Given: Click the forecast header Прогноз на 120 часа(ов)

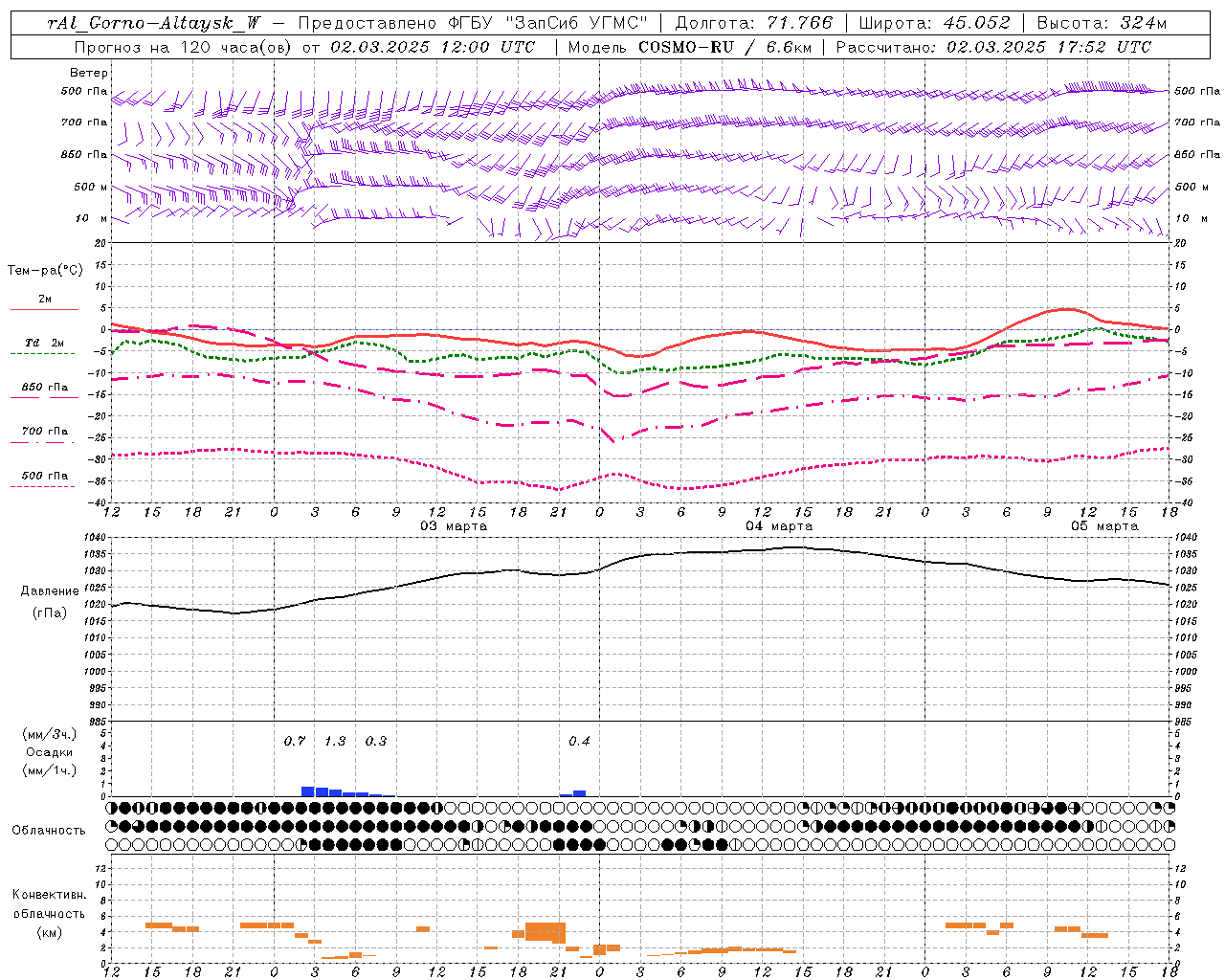Looking at the screenshot, I should [x=184, y=47].
